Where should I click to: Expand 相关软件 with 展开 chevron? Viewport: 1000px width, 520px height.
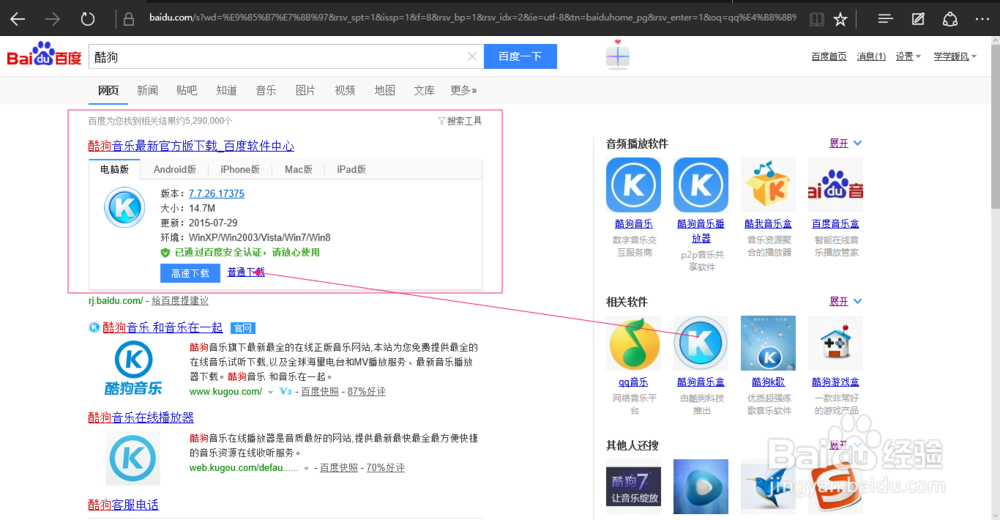click(x=846, y=301)
